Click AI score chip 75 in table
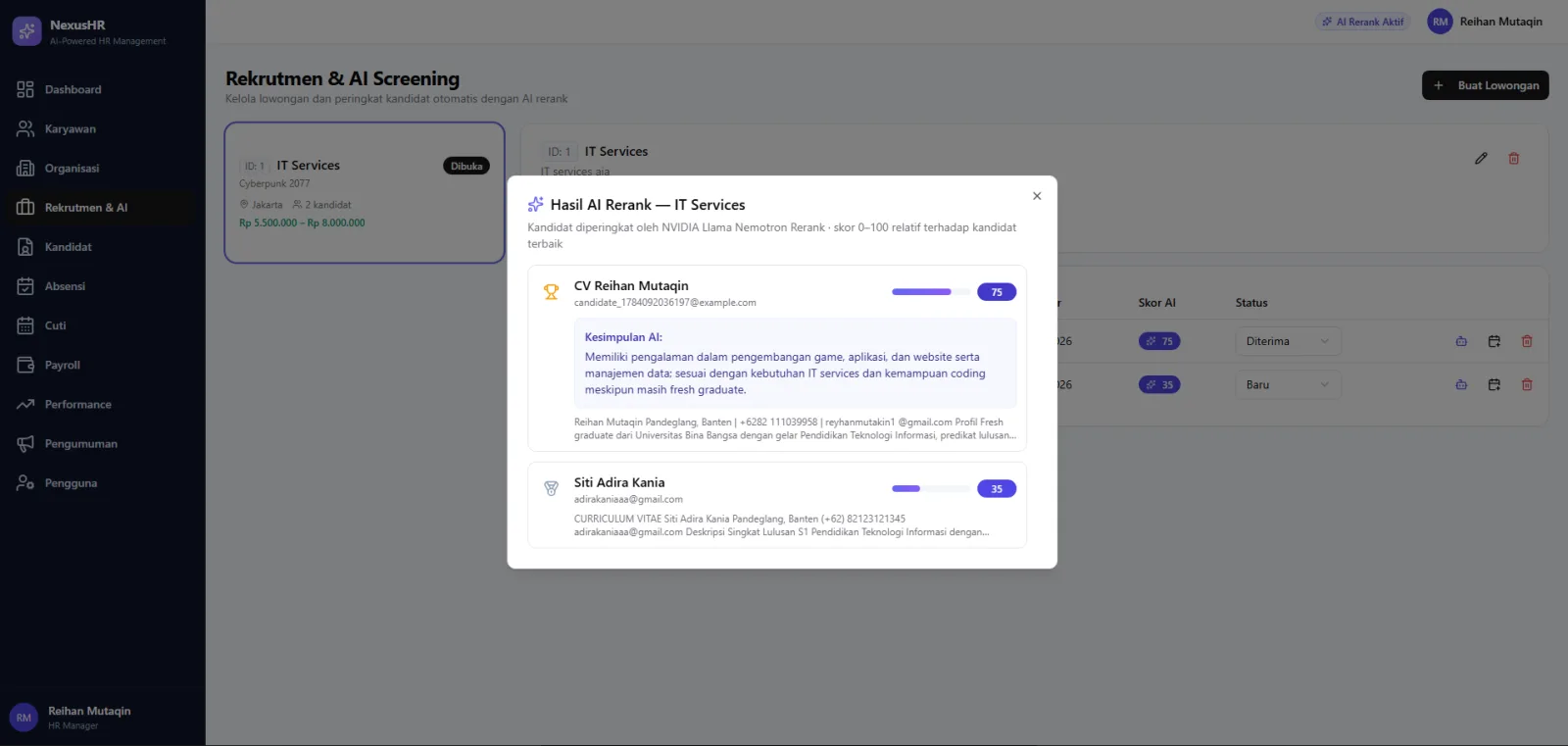Viewport: 1568px width, 746px height. tap(1159, 341)
